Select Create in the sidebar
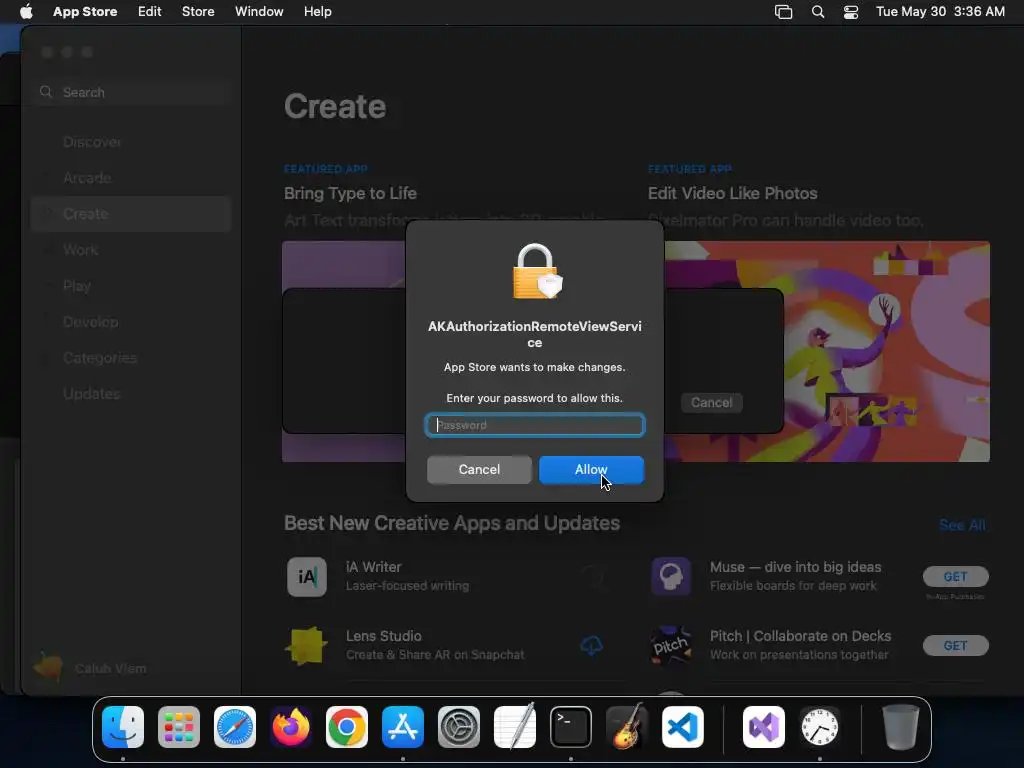The width and height of the screenshot is (1024, 768). (131, 214)
